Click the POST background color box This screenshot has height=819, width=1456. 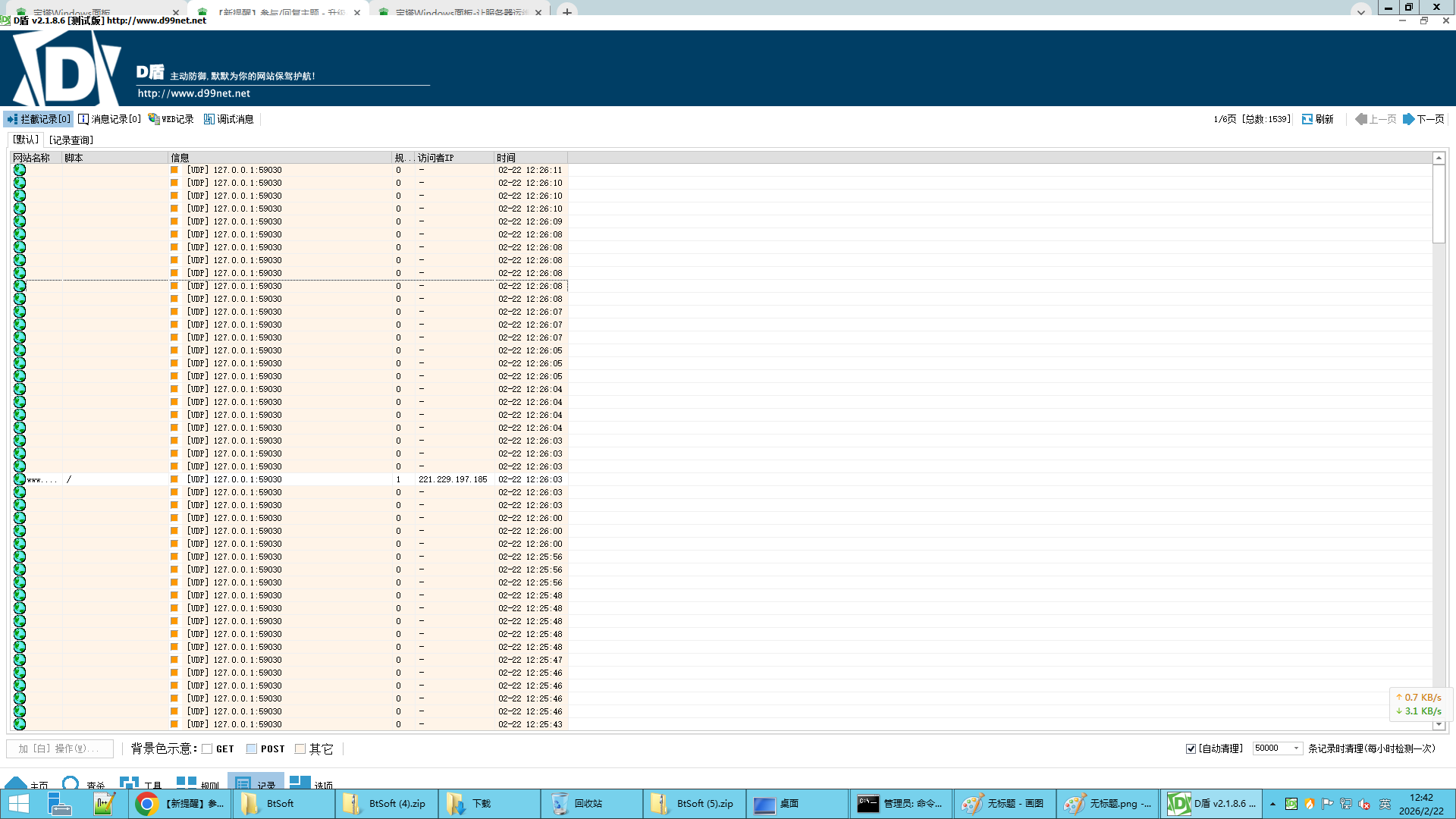pyautogui.click(x=252, y=748)
